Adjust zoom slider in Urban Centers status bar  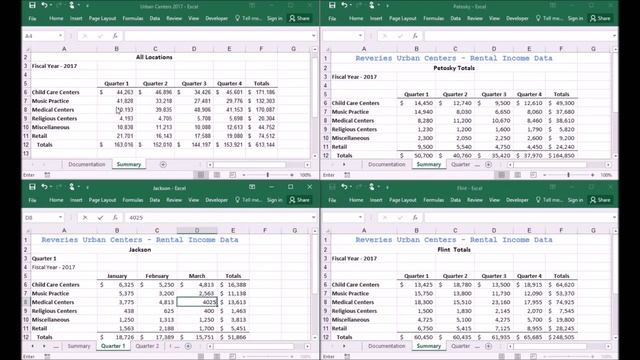click(268, 175)
